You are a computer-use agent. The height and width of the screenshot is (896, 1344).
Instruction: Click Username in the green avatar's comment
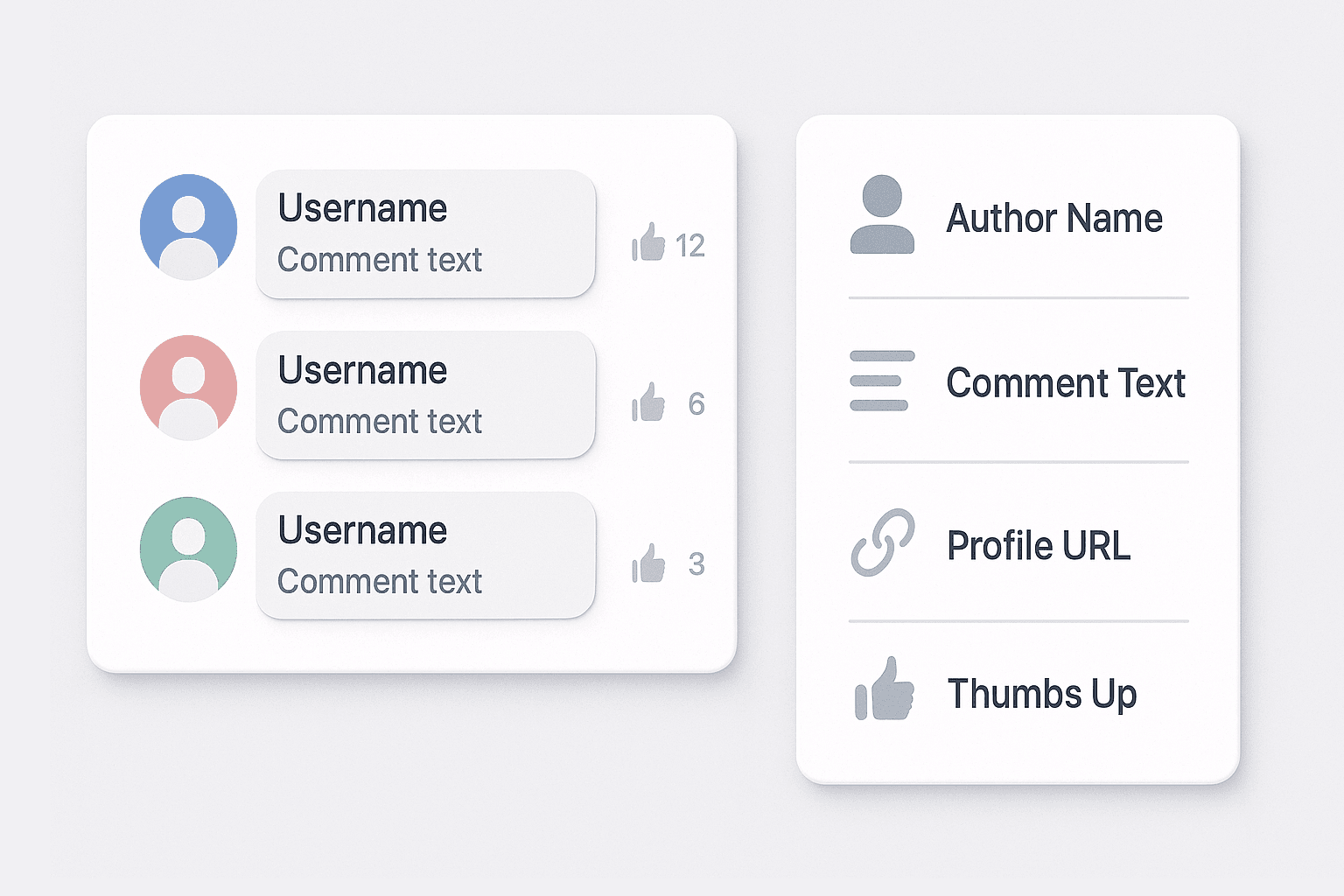pos(362,531)
